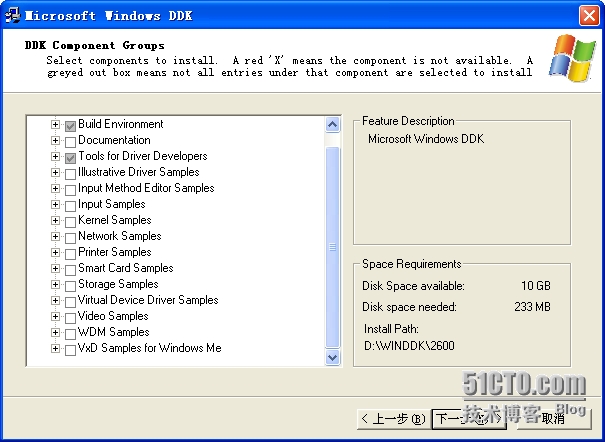Cancel setup with the 取消 button
605x442 pixels.
(554, 418)
